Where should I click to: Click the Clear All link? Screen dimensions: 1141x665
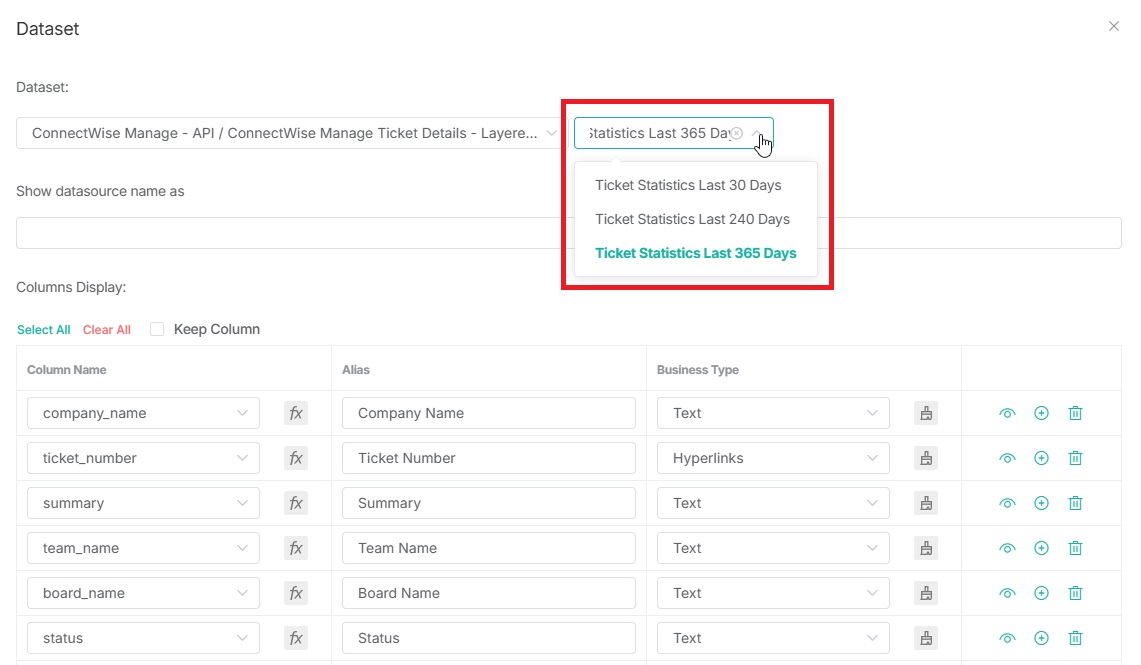[107, 330]
